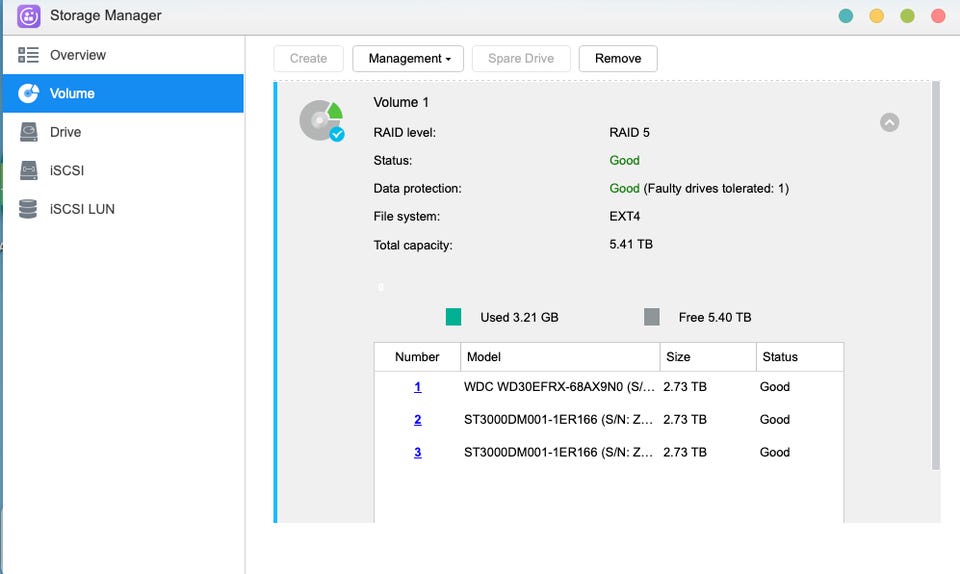Click the teal window control circle
Image resolution: width=960 pixels, height=574 pixels.
(x=846, y=16)
